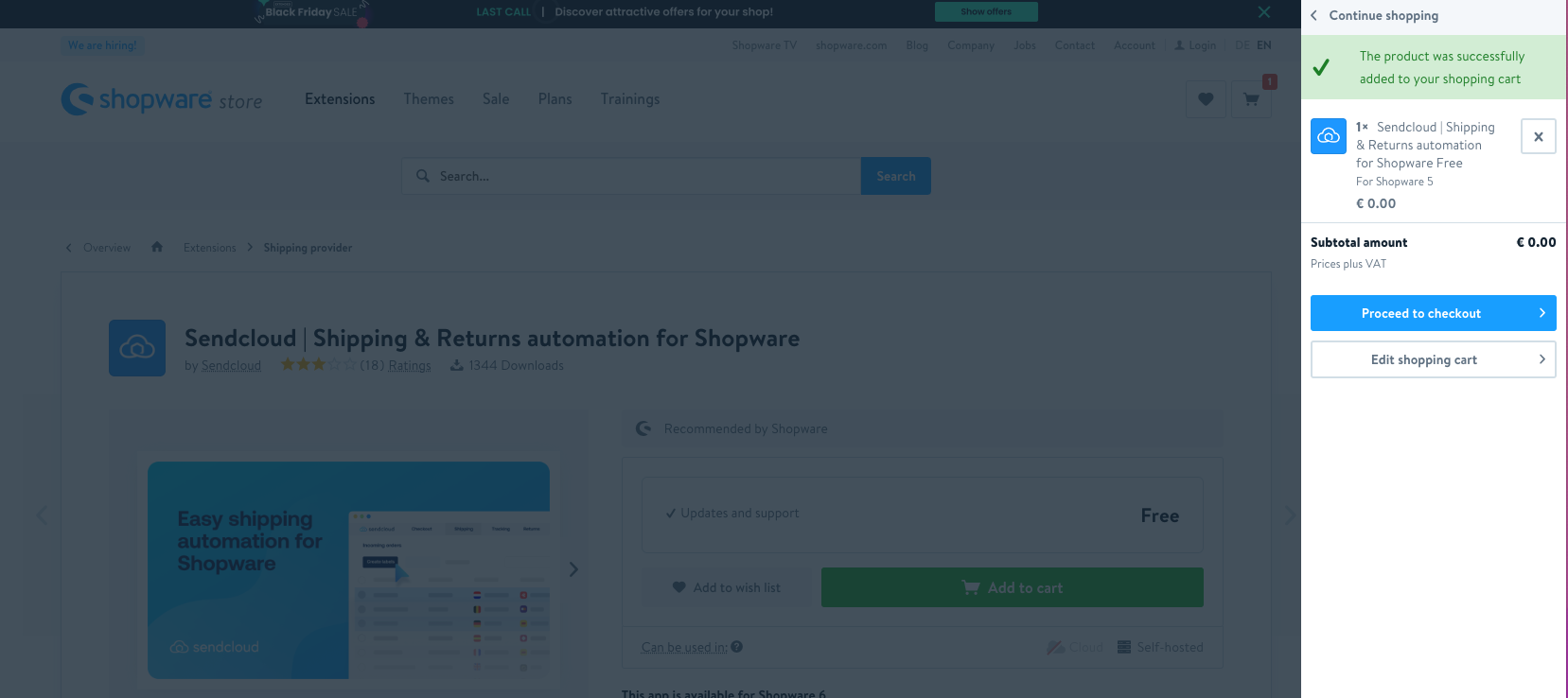Click Add to wish list button

pos(726,587)
